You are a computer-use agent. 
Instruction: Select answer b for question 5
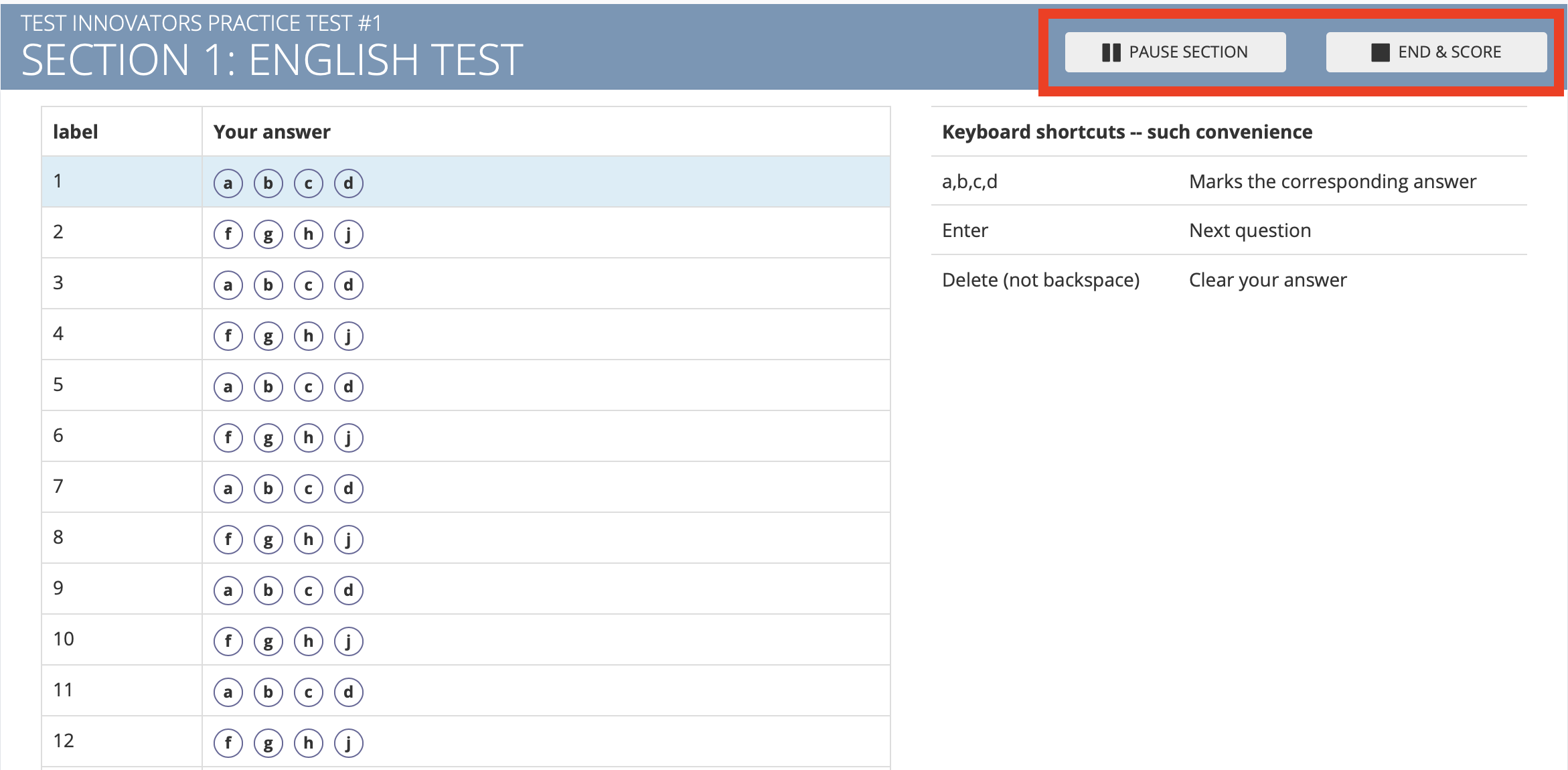pyautogui.click(x=268, y=387)
